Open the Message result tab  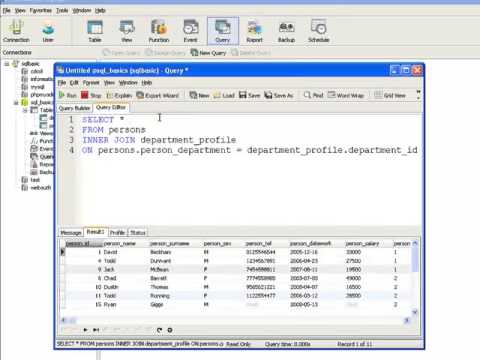[71, 233]
